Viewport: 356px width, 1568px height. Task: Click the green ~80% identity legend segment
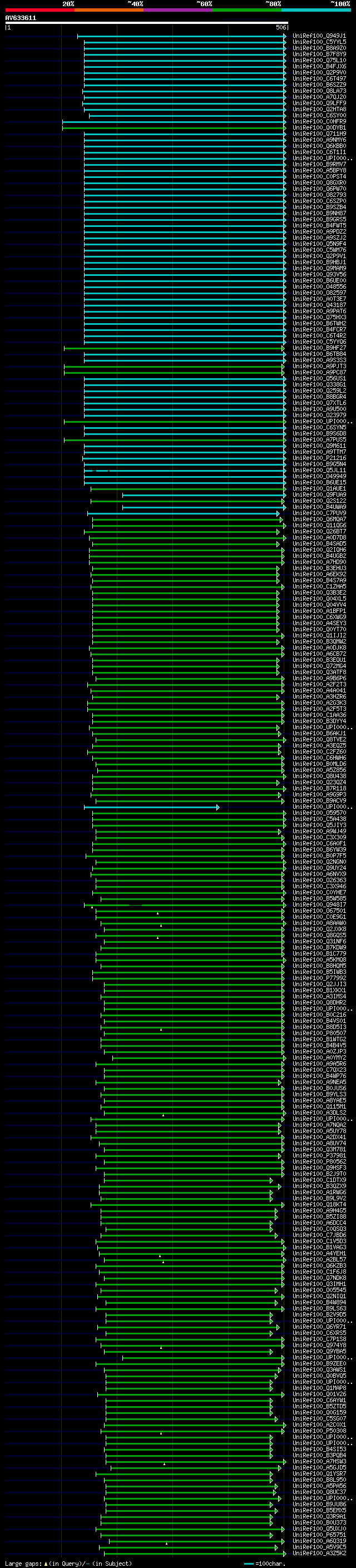click(247, 10)
